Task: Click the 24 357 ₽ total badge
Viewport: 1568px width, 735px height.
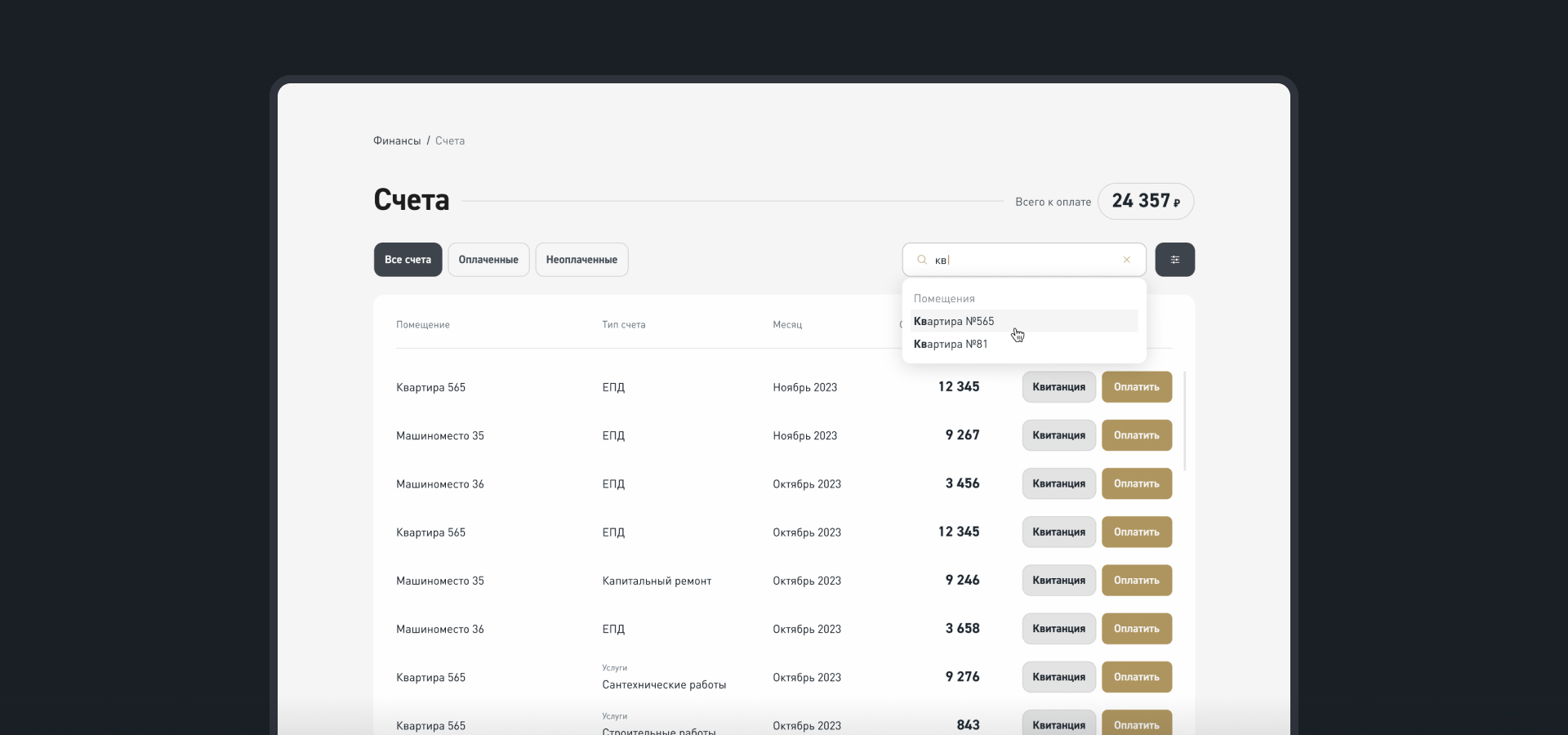Action: click(x=1145, y=201)
